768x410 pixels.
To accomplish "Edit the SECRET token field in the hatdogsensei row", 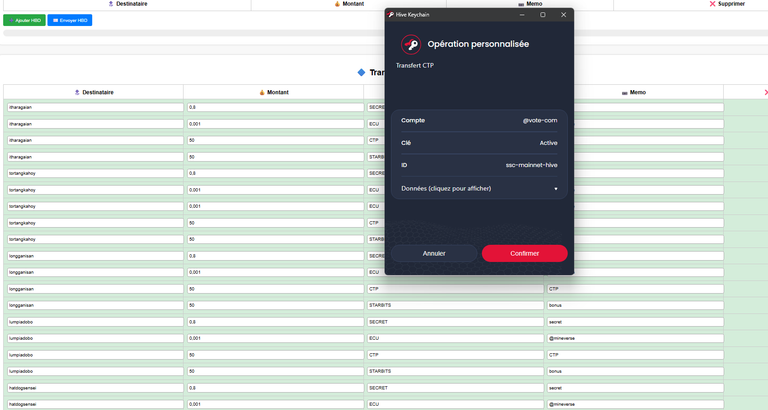I will click(456, 388).
